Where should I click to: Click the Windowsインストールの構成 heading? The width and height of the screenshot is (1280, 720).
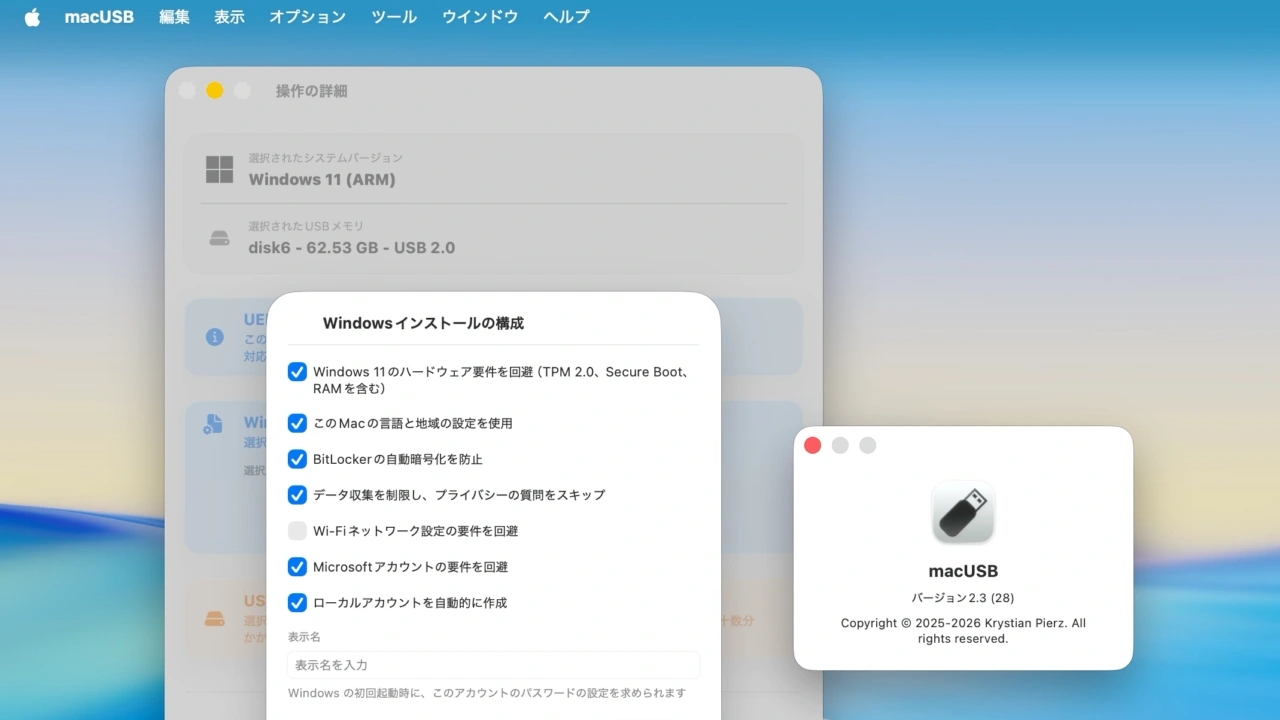pyautogui.click(x=423, y=323)
